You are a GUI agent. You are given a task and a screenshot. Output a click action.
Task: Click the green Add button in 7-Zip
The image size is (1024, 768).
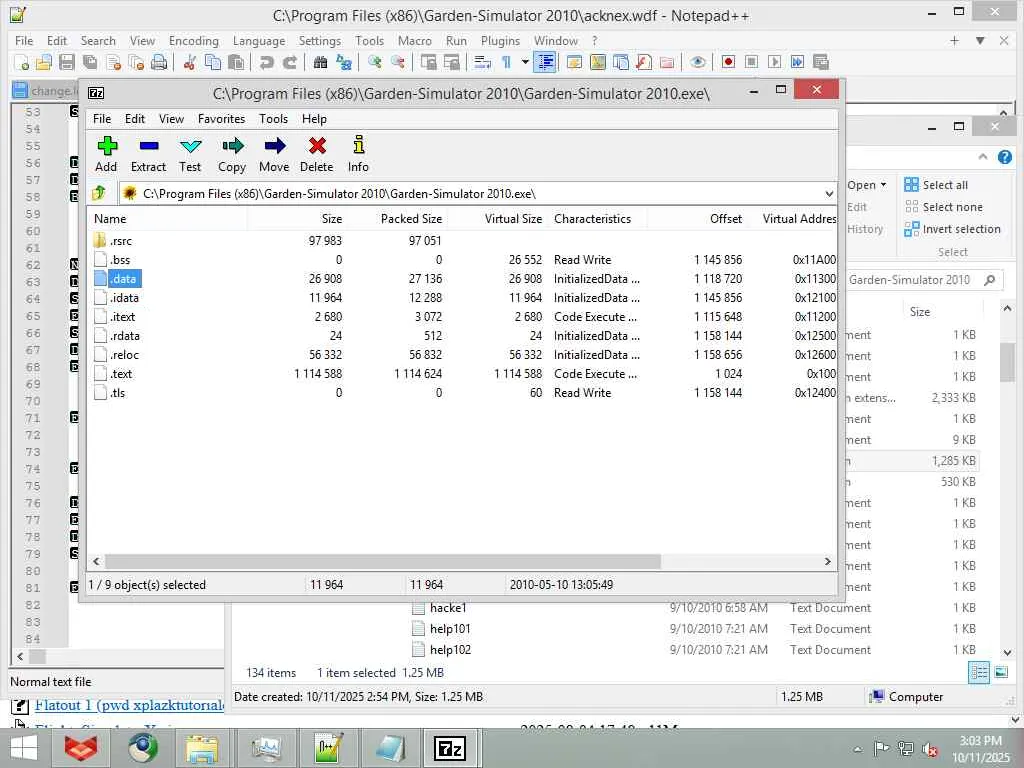[x=106, y=154]
